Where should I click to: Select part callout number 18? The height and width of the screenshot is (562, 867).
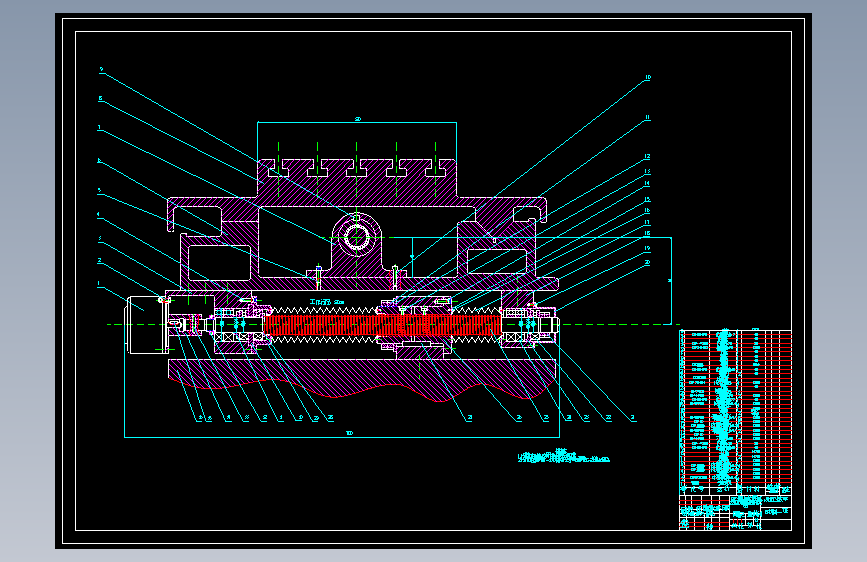[647, 233]
